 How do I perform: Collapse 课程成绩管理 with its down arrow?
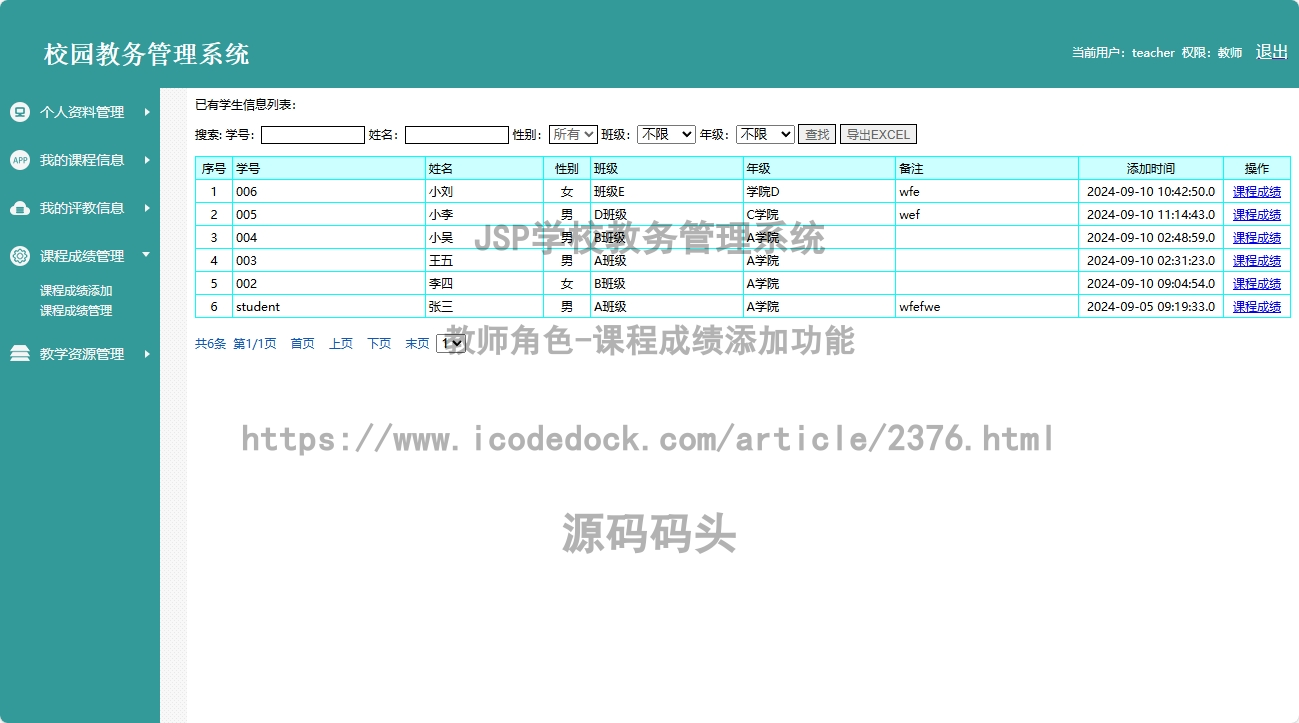tap(147, 255)
